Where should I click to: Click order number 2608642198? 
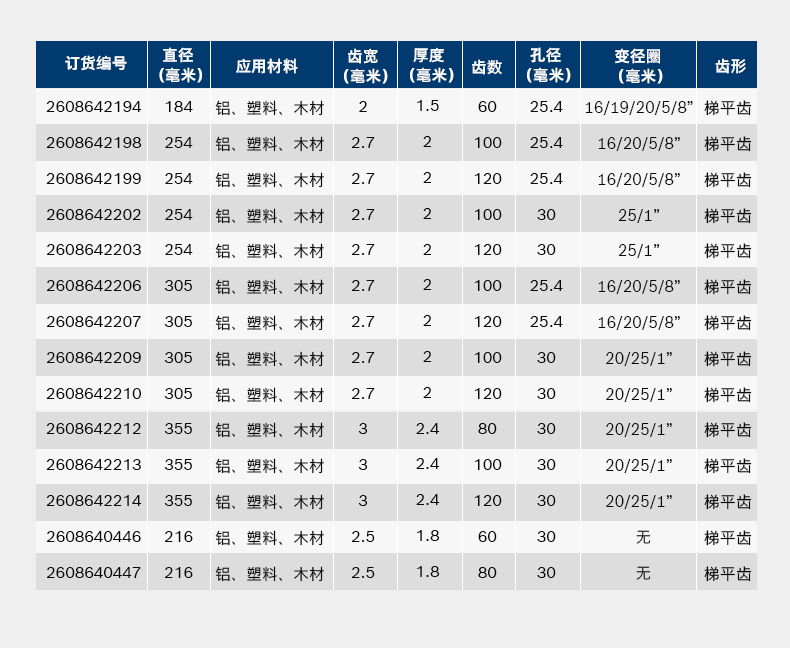93,143
